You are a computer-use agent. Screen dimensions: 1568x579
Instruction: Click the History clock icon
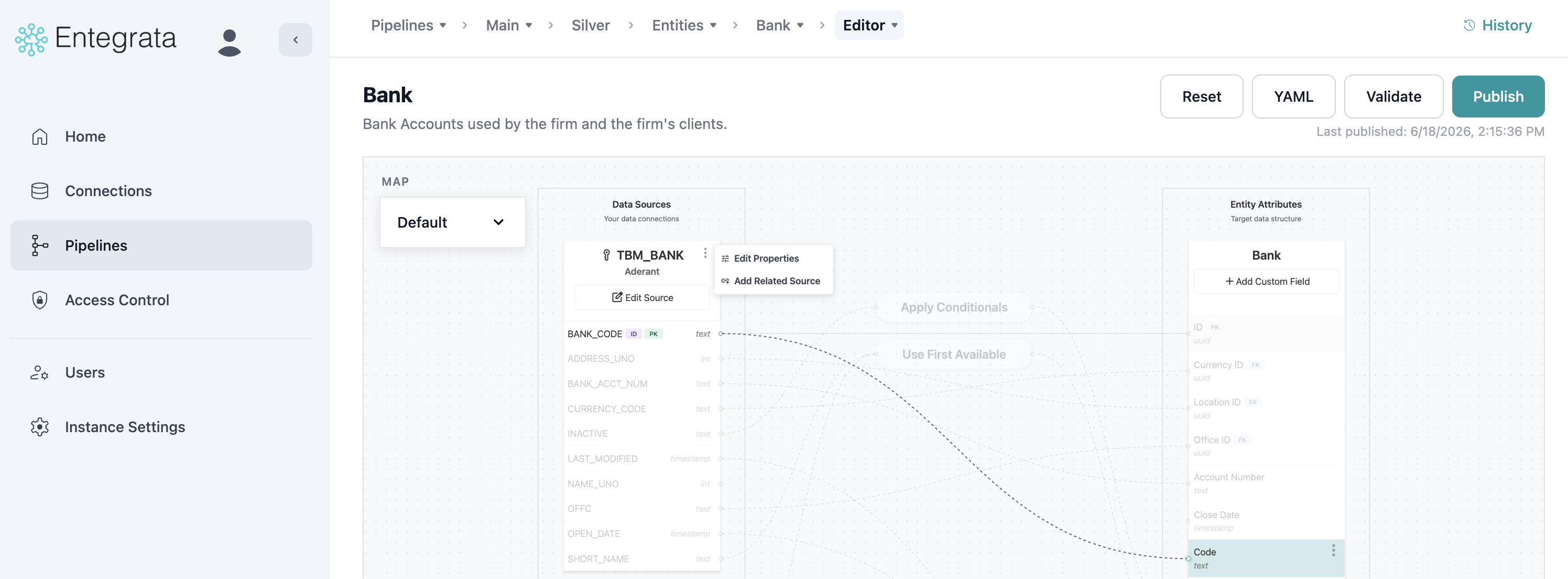[x=1469, y=25]
